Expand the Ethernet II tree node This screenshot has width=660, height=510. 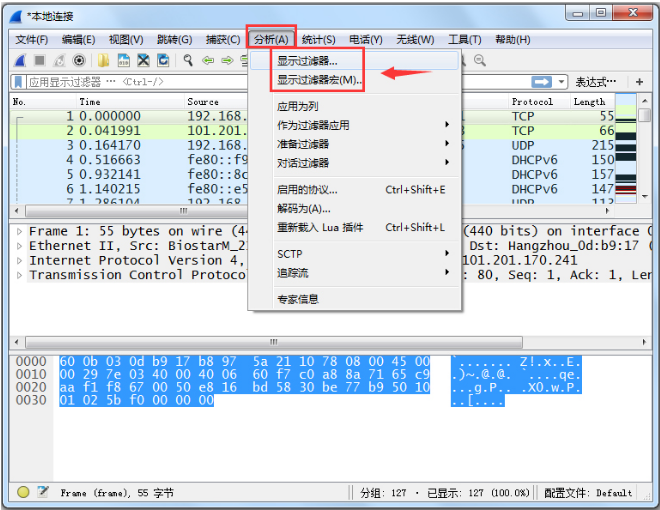pos(19,246)
